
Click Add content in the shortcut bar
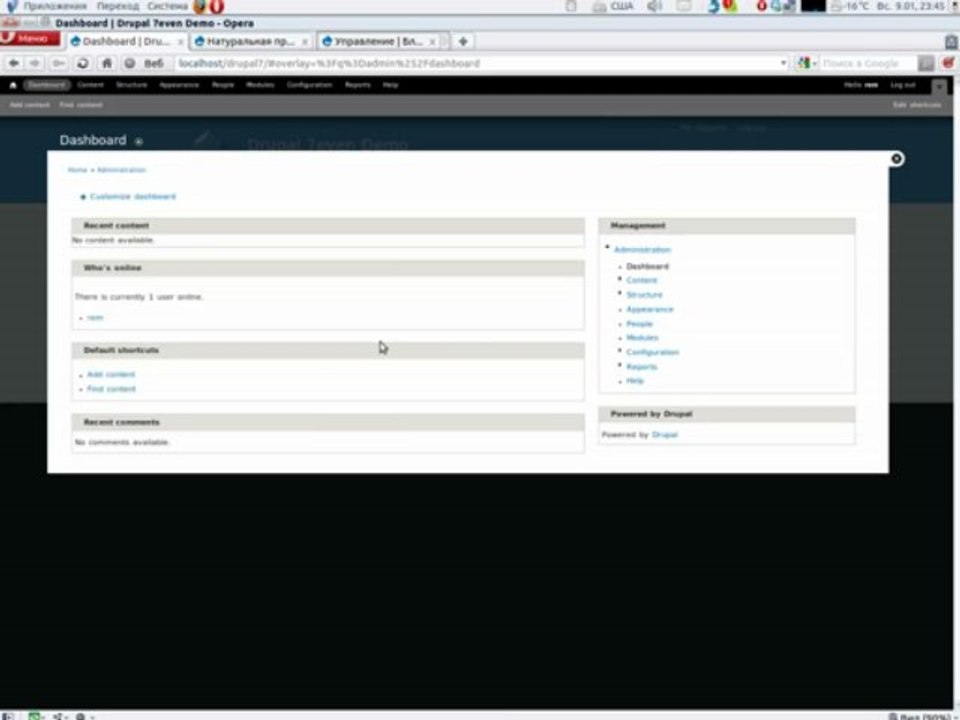(29, 105)
